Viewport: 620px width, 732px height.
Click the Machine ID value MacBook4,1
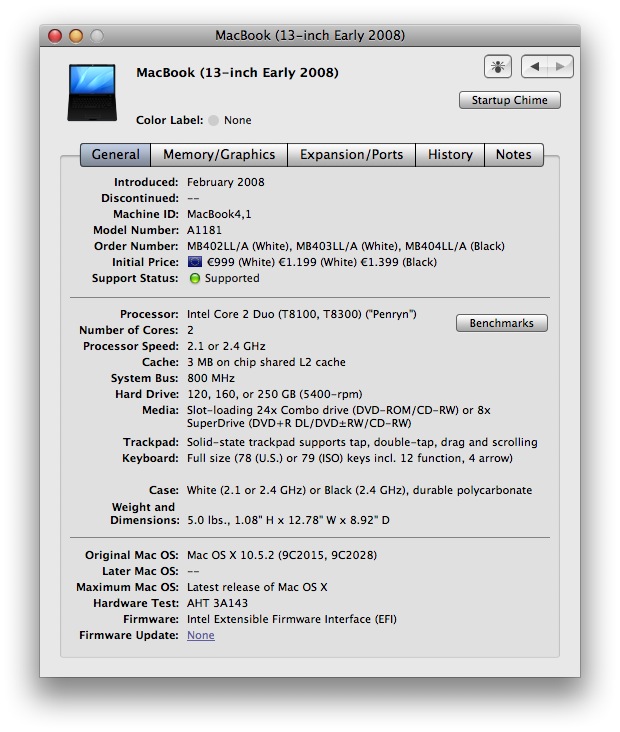(x=219, y=214)
